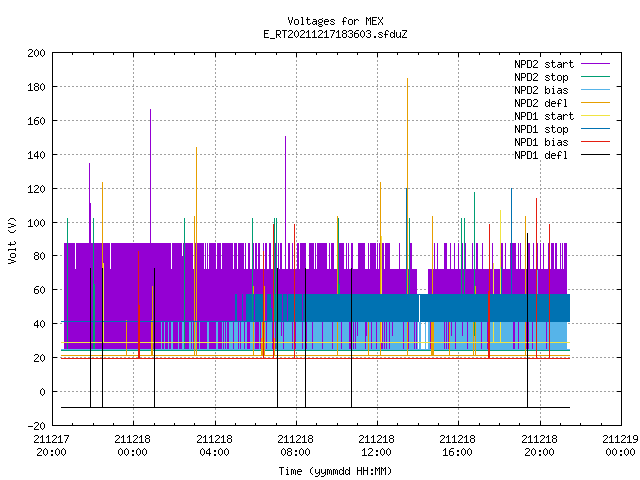Click the x-axis tick '211219 00:00'
This screenshot has height=480, width=640.
click(x=620, y=446)
